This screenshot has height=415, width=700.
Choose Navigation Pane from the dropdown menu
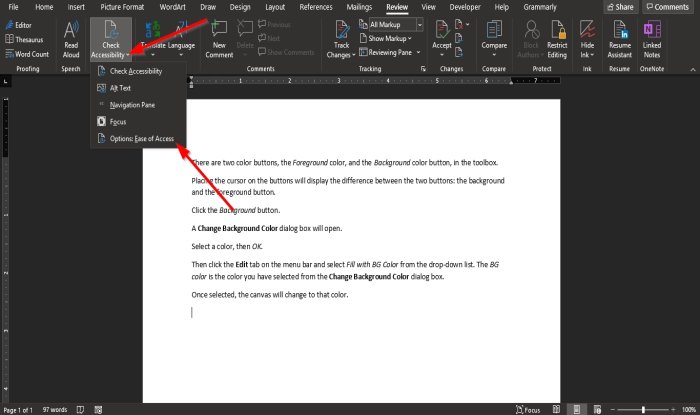tap(138, 105)
